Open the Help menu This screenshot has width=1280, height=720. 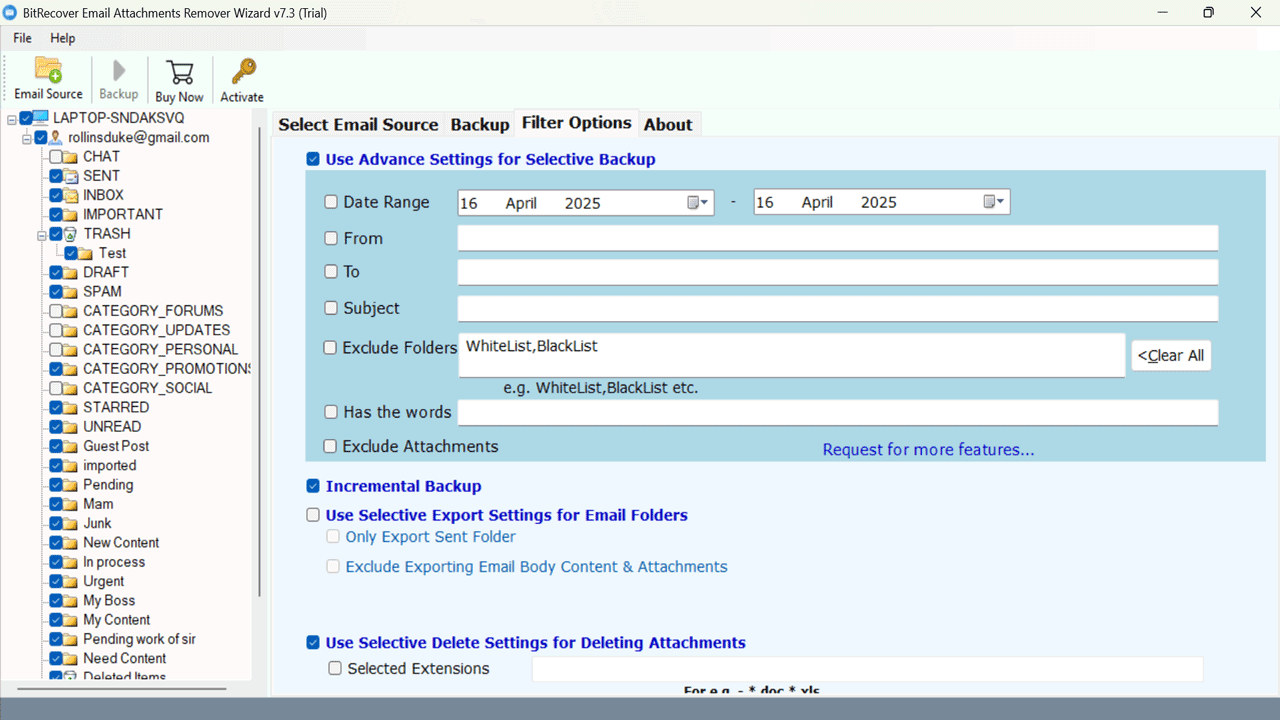coord(62,38)
